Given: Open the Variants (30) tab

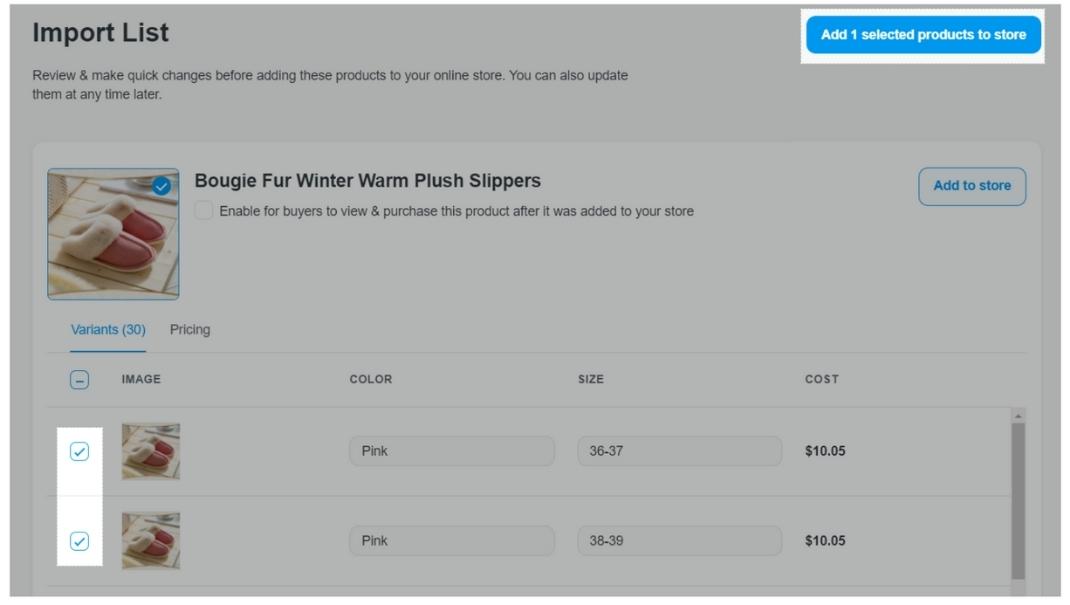Looking at the screenshot, I should (x=108, y=330).
